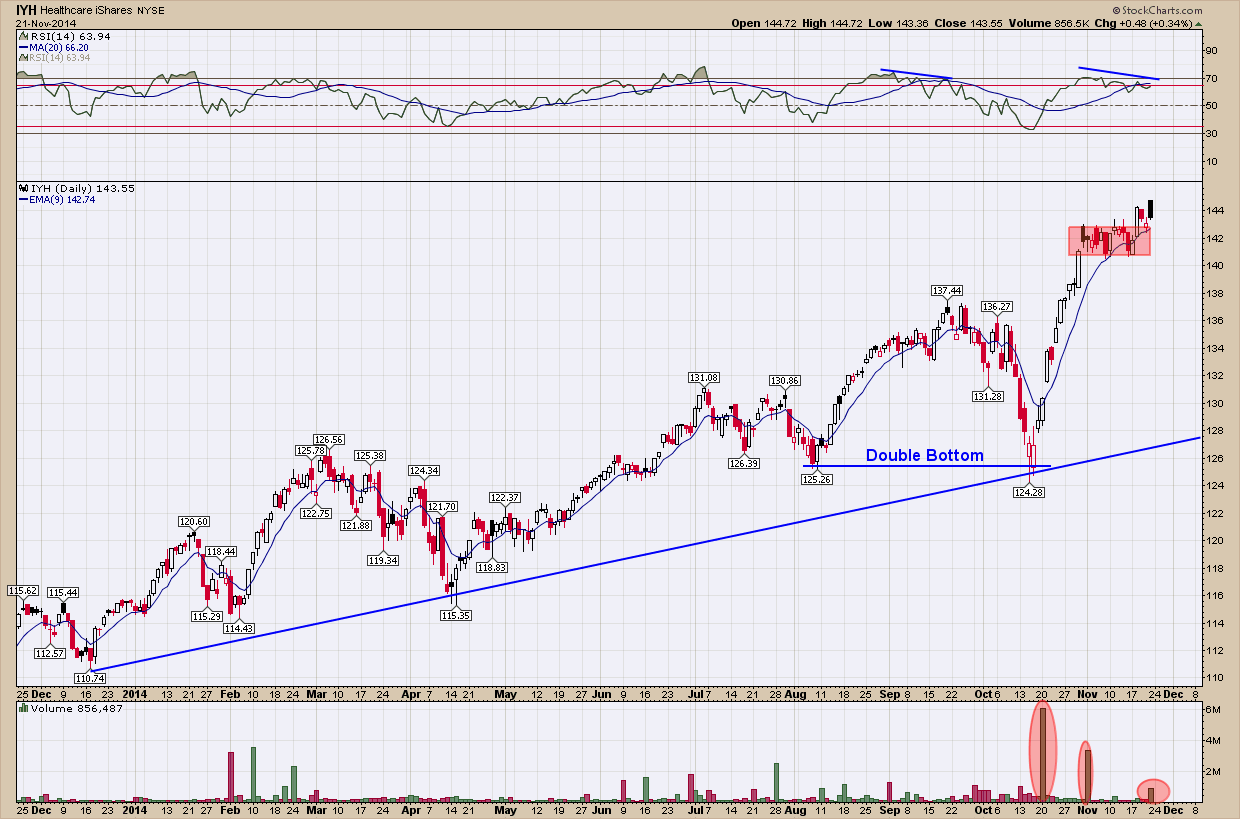Click the 115.35 April low price label
1240x819 pixels.
[454, 615]
